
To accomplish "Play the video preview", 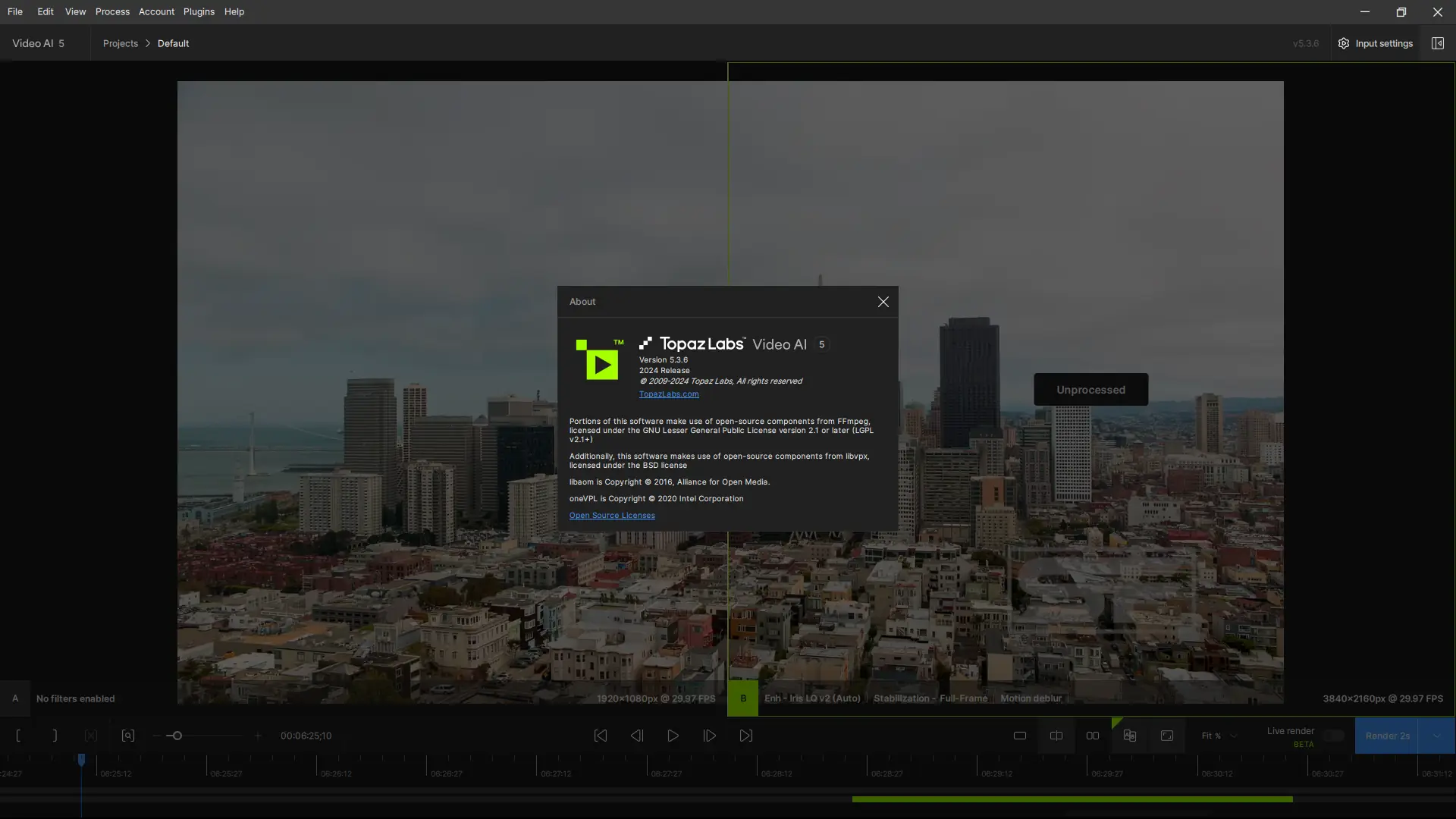I will pyautogui.click(x=673, y=736).
